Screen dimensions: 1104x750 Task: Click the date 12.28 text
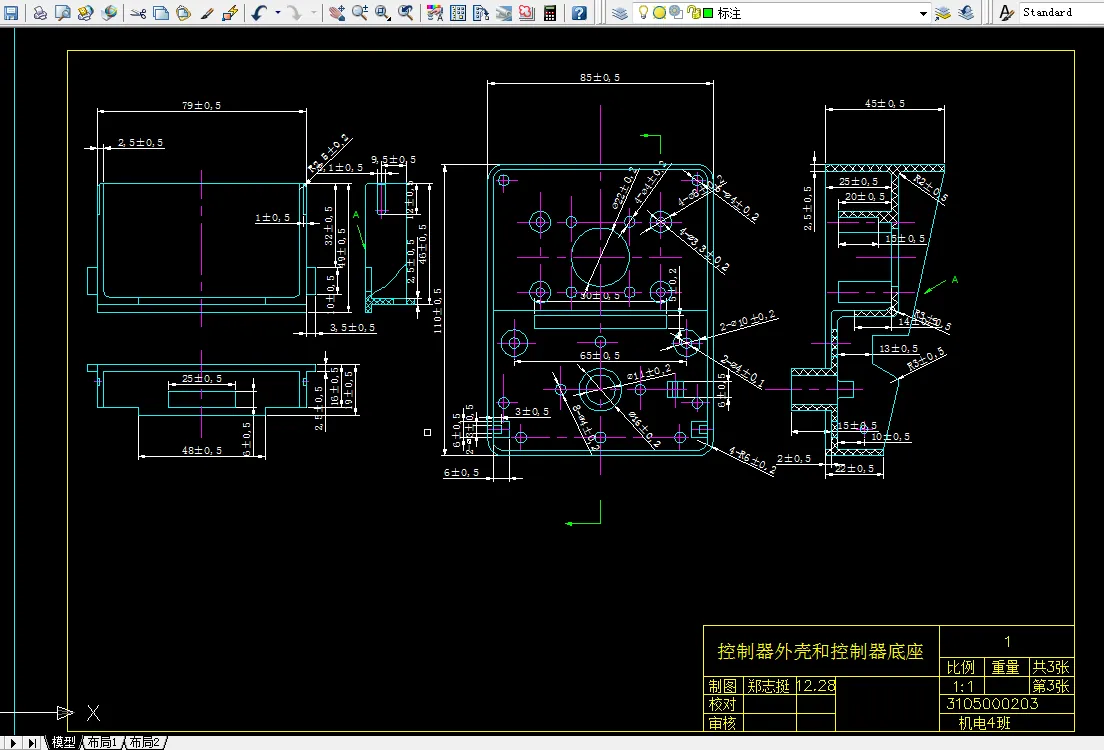(816, 686)
